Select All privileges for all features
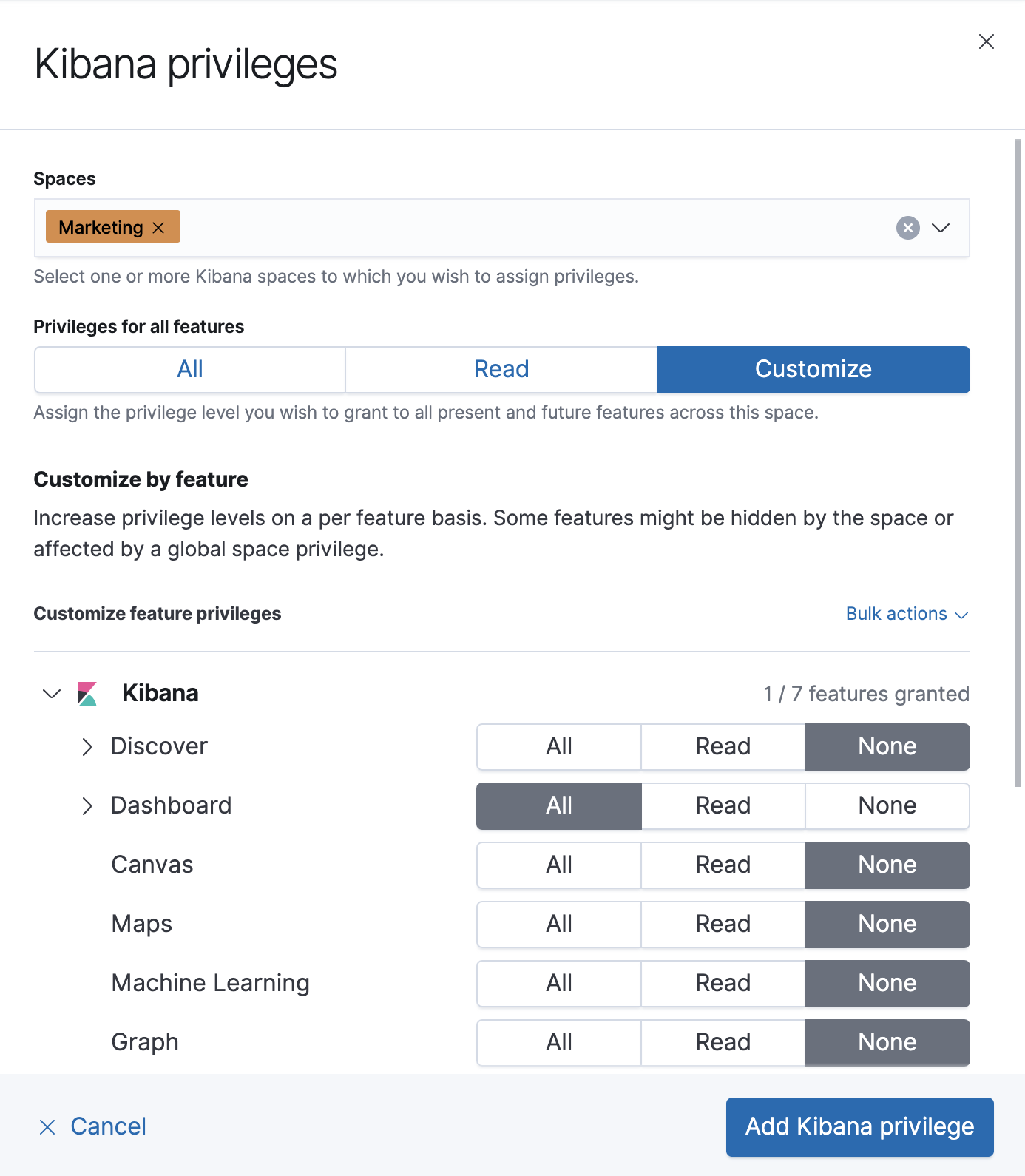 point(190,370)
